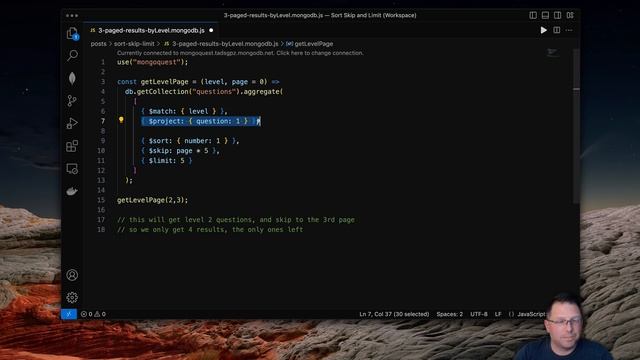Viewport: 640px width, 360px height.
Task: Change indentation via Spaces: 2
Action: (449, 314)
